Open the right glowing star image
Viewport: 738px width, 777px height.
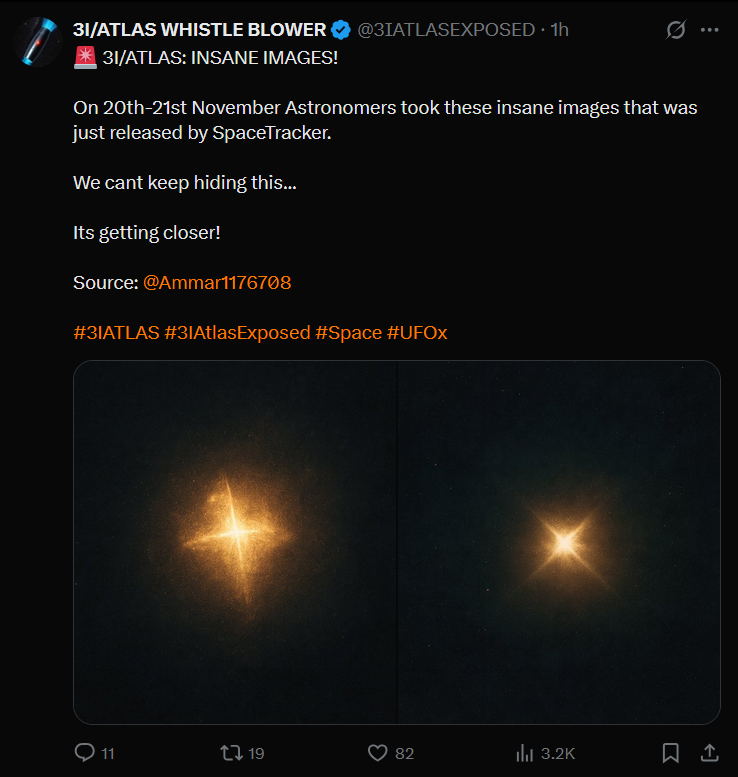coord(560,542)
